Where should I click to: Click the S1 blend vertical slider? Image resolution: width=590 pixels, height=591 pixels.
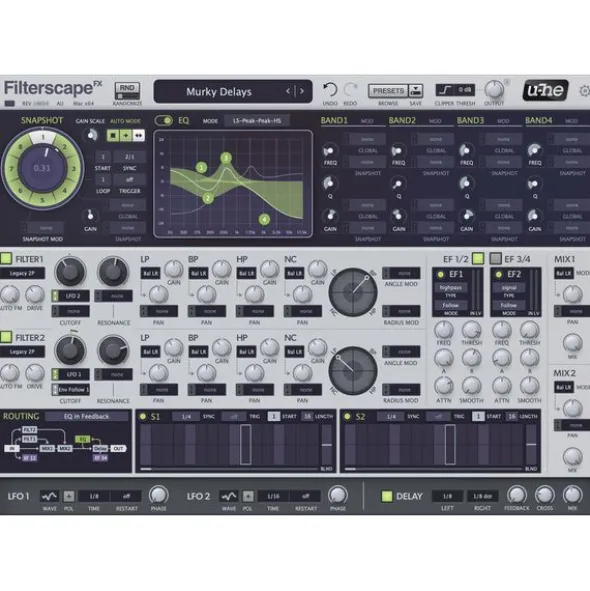tap(326, 446)
